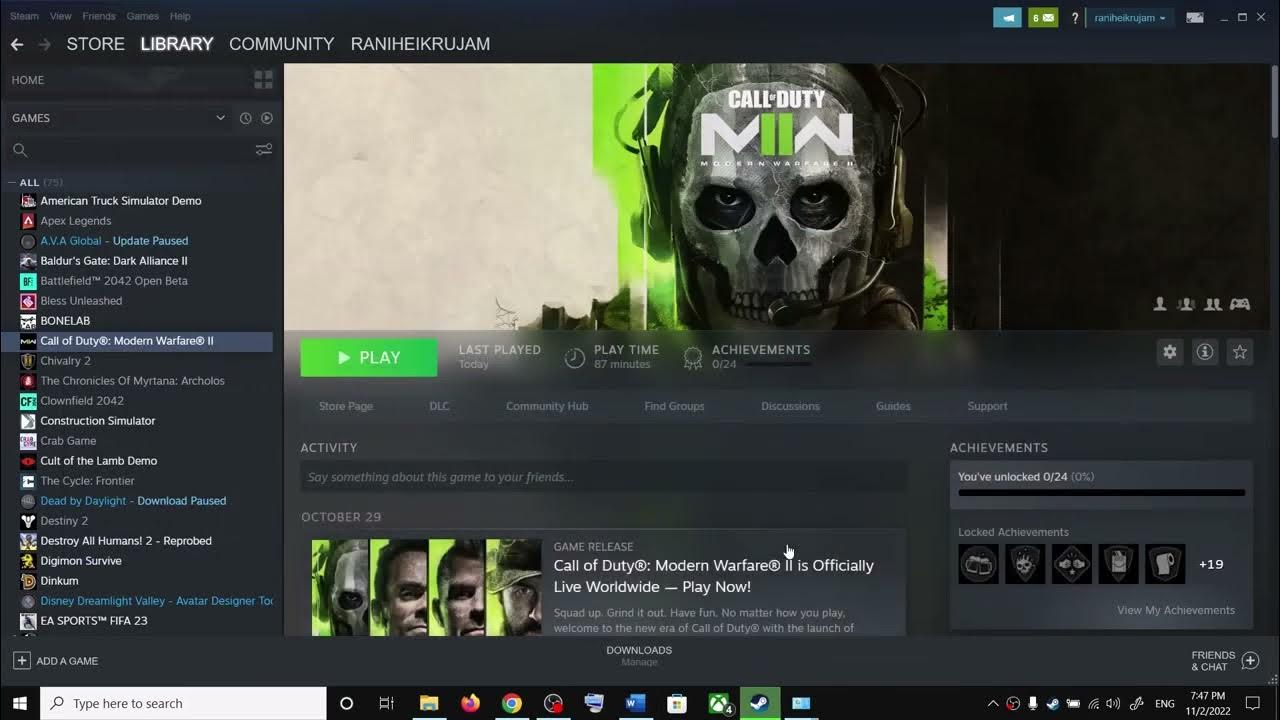Go back with the left arrow button
Screen dimensions: 1280x720
[17, 44]
